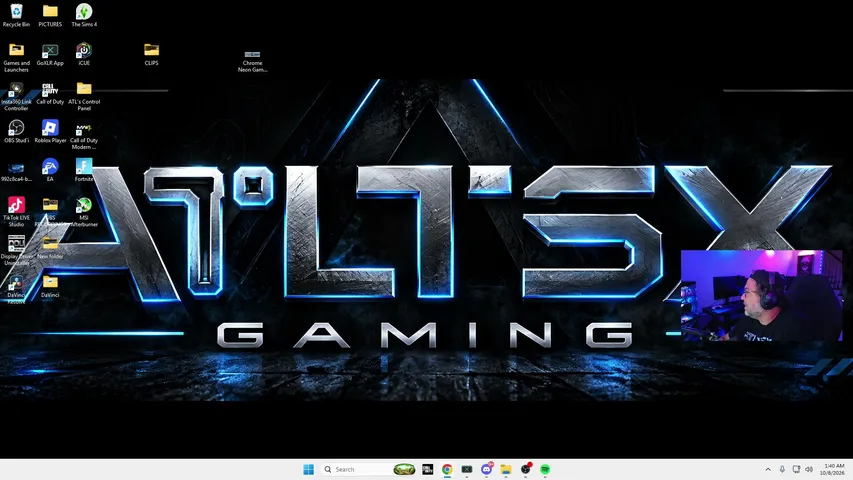Image resolution: width=853 pixels, height=480 pixels.
Task: Open the network tray icon
Action: (x=796, y=469)
